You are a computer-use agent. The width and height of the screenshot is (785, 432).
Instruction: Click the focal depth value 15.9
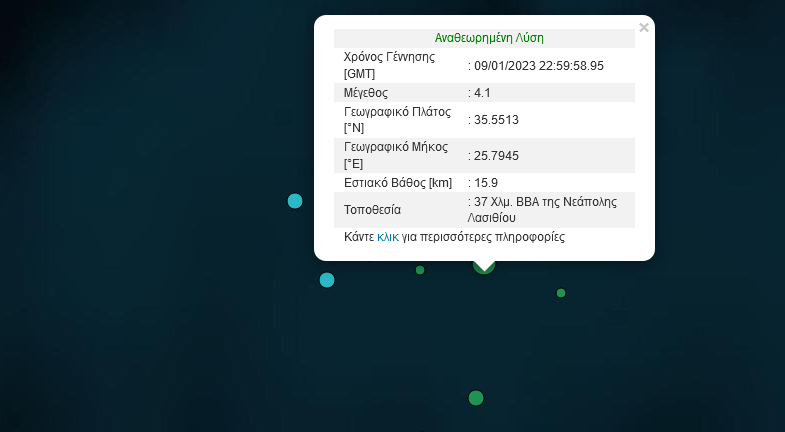pos(486,183)
